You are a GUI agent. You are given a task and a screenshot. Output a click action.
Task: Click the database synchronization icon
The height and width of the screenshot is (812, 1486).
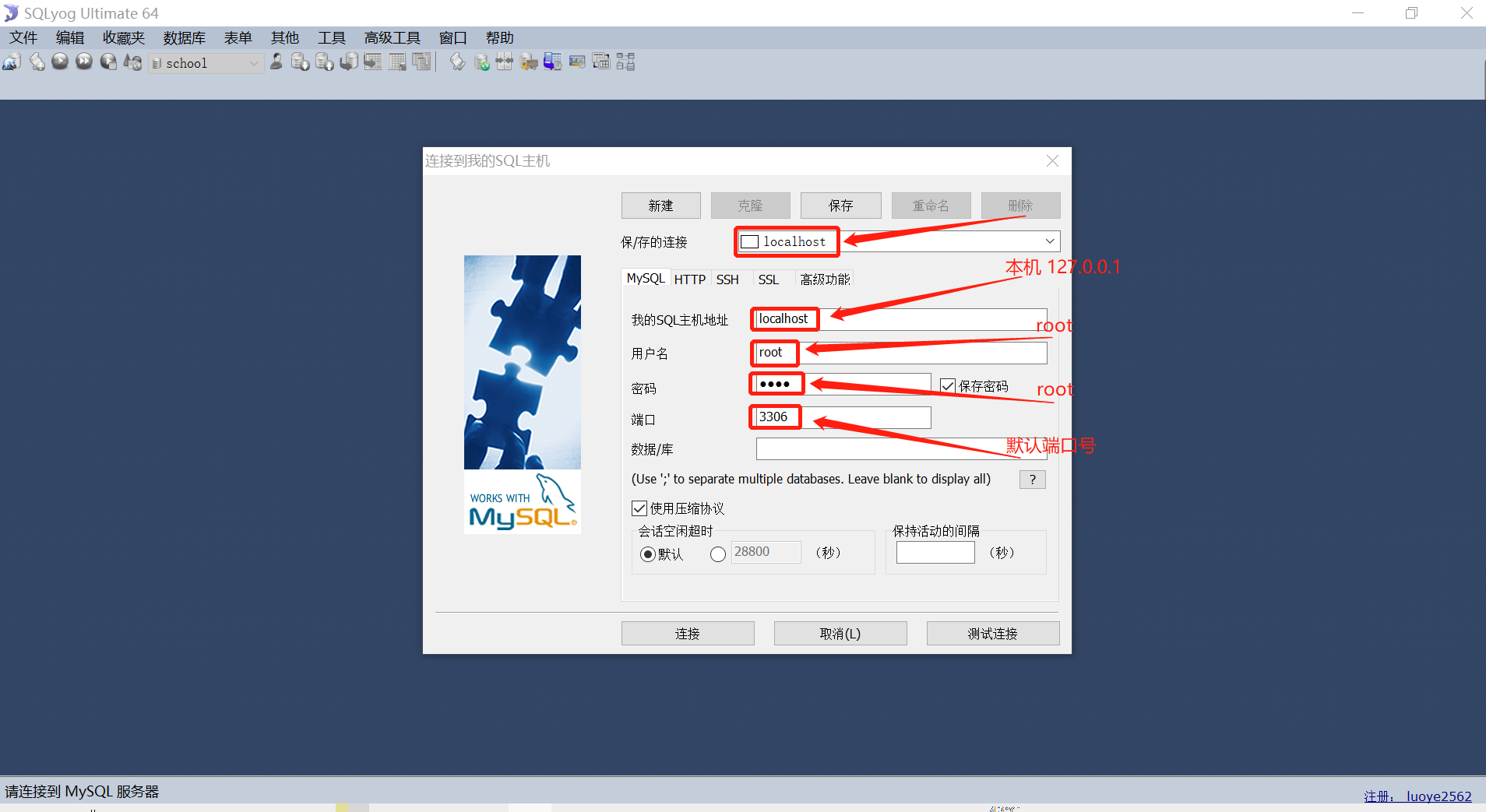point(481,62)
